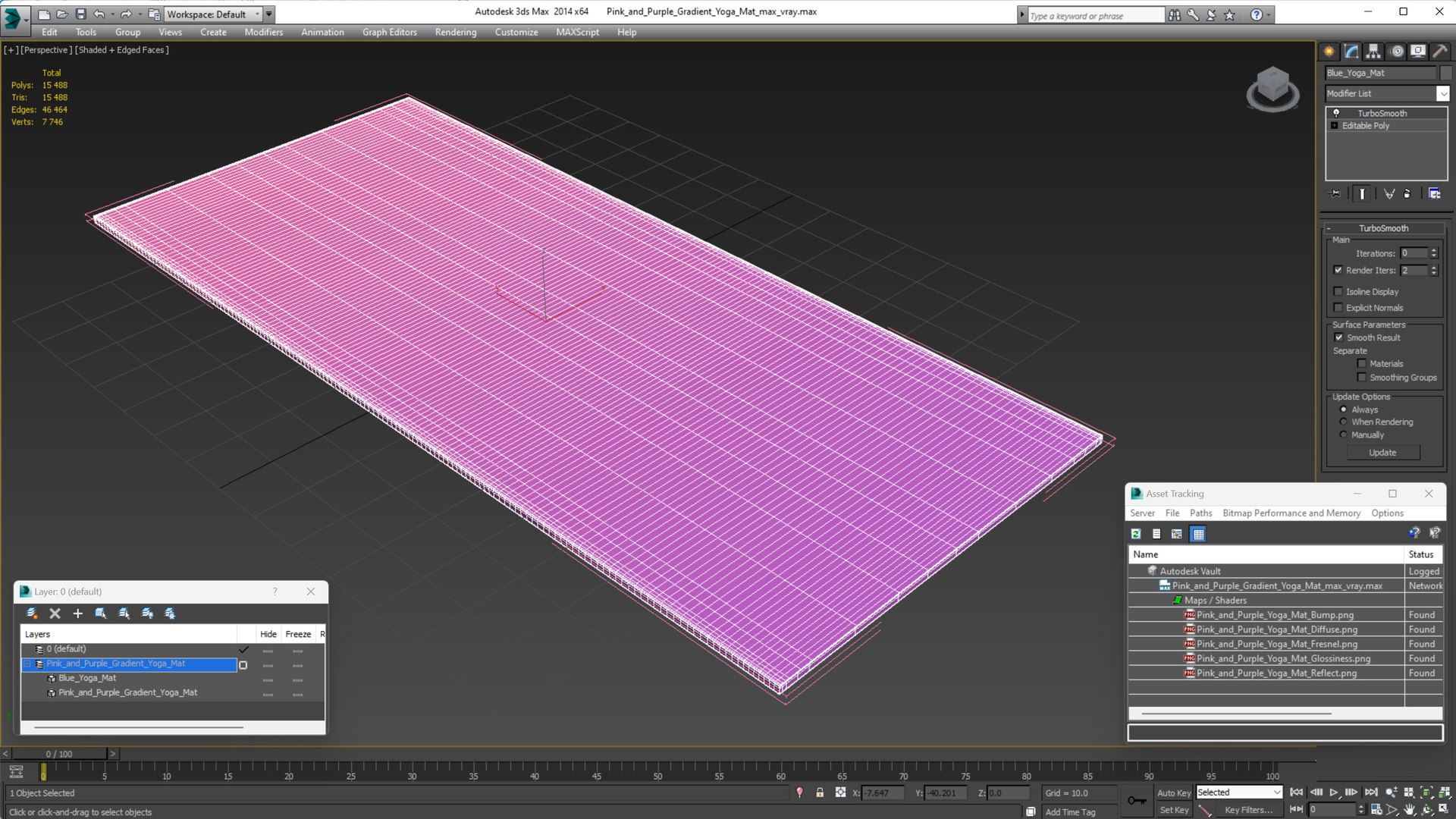
Task: Collapse Pink_and_Purple_Gradient_Yoga_Mat layer in Layers
Action: 28,664
